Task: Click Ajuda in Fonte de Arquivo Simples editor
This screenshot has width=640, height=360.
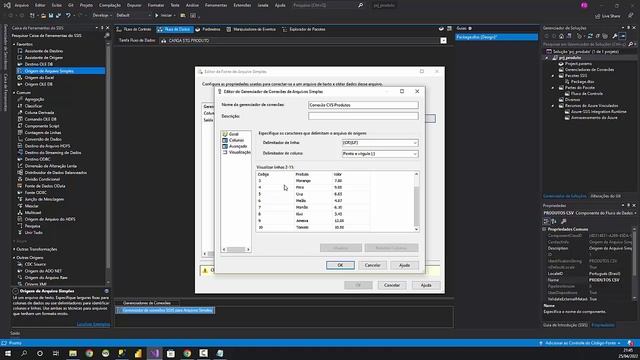Action: (426, 285)
